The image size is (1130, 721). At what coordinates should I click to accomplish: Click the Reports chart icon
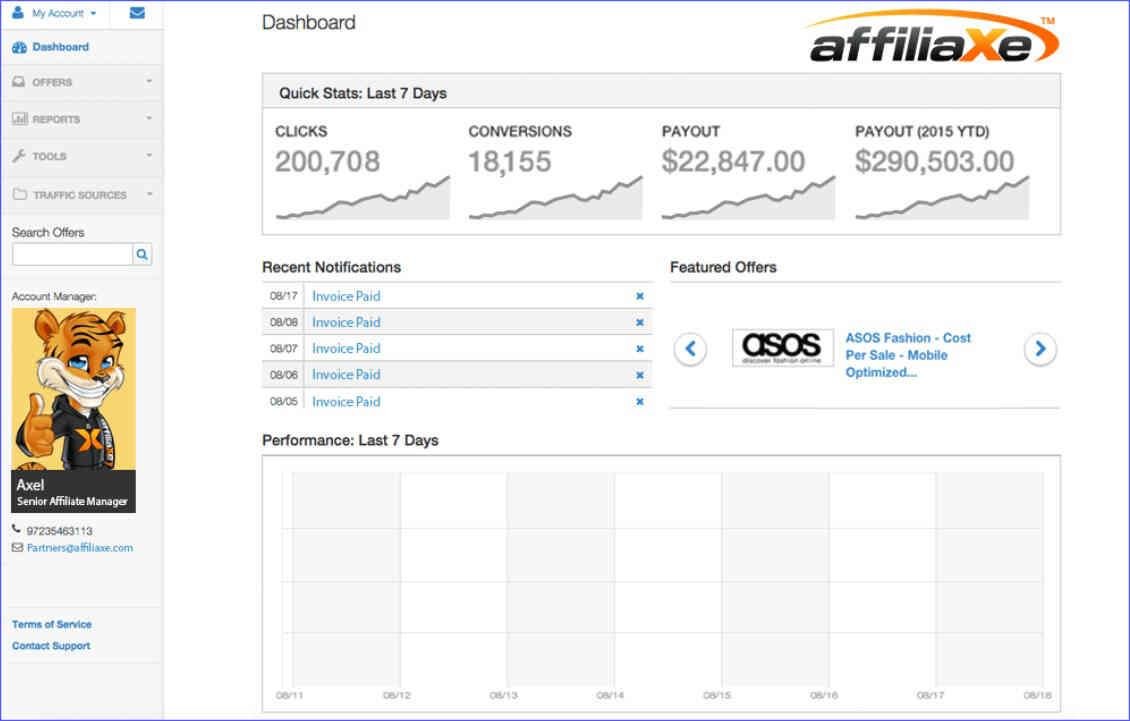click(x=22, y=119)
